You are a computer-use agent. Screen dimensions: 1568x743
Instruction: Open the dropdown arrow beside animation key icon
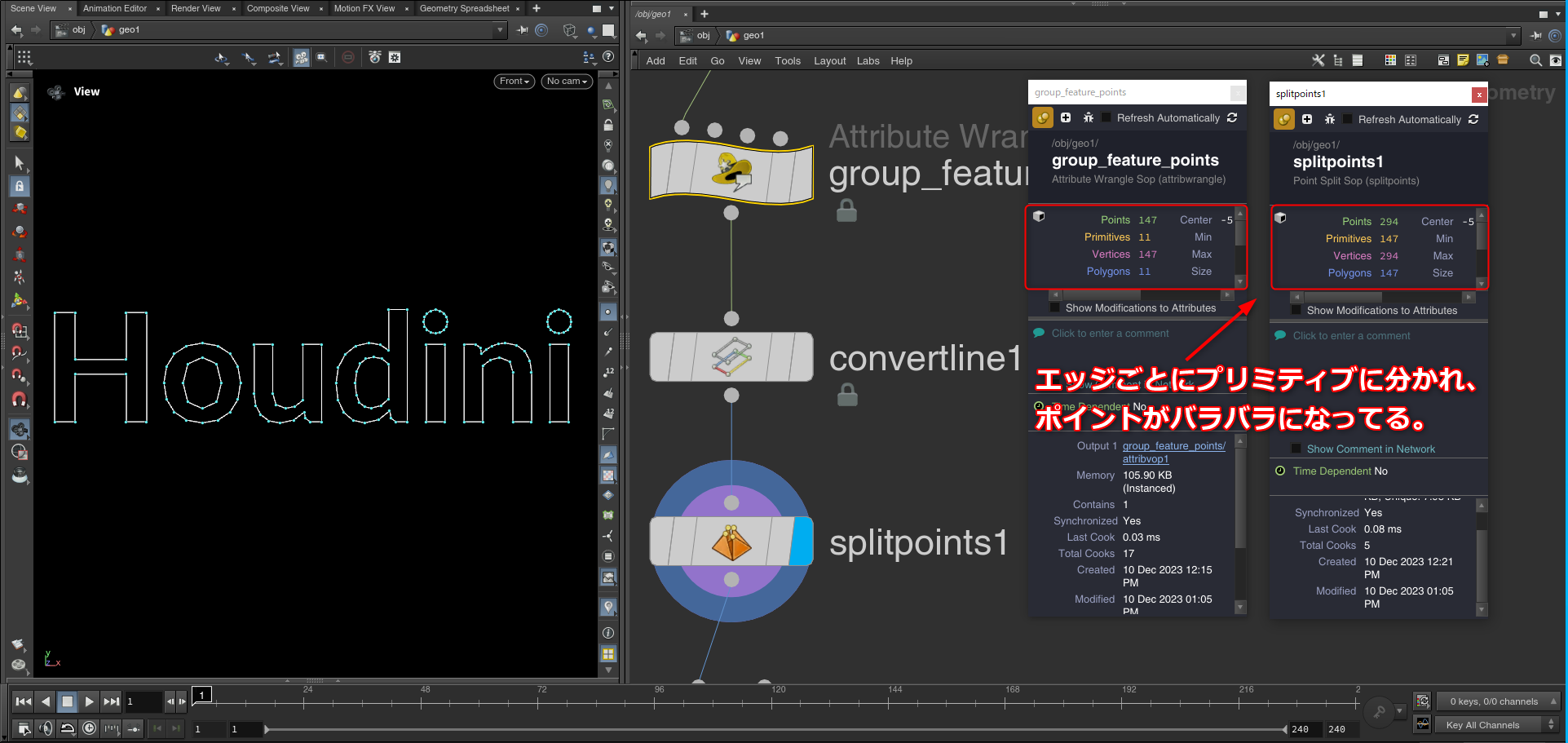1400,711
